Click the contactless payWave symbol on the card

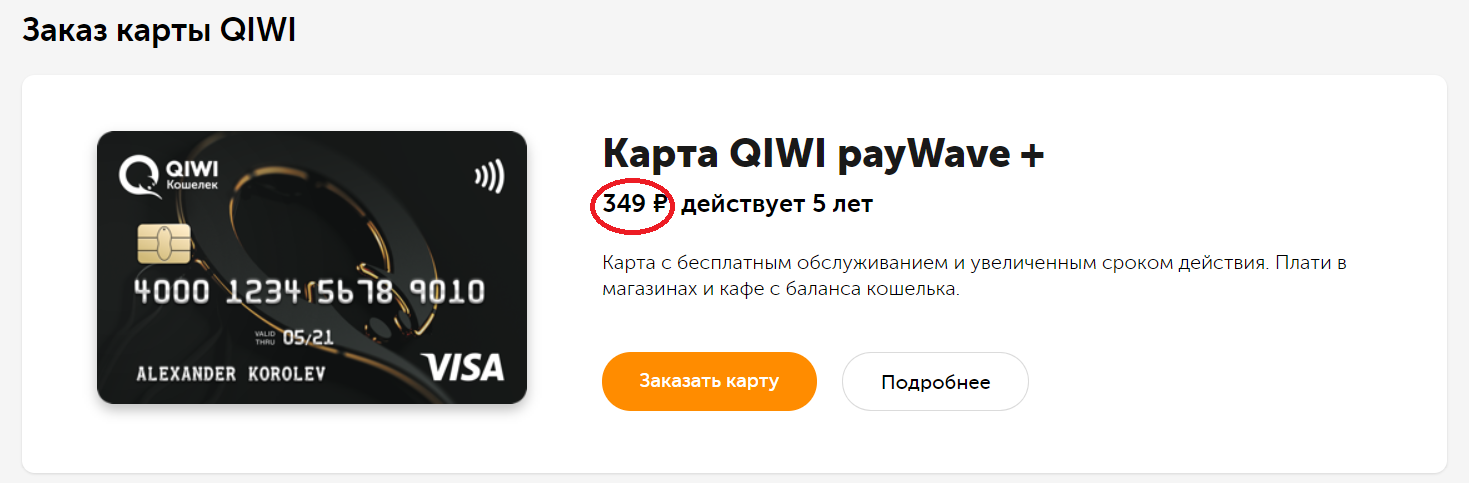[x=489, y=177]
